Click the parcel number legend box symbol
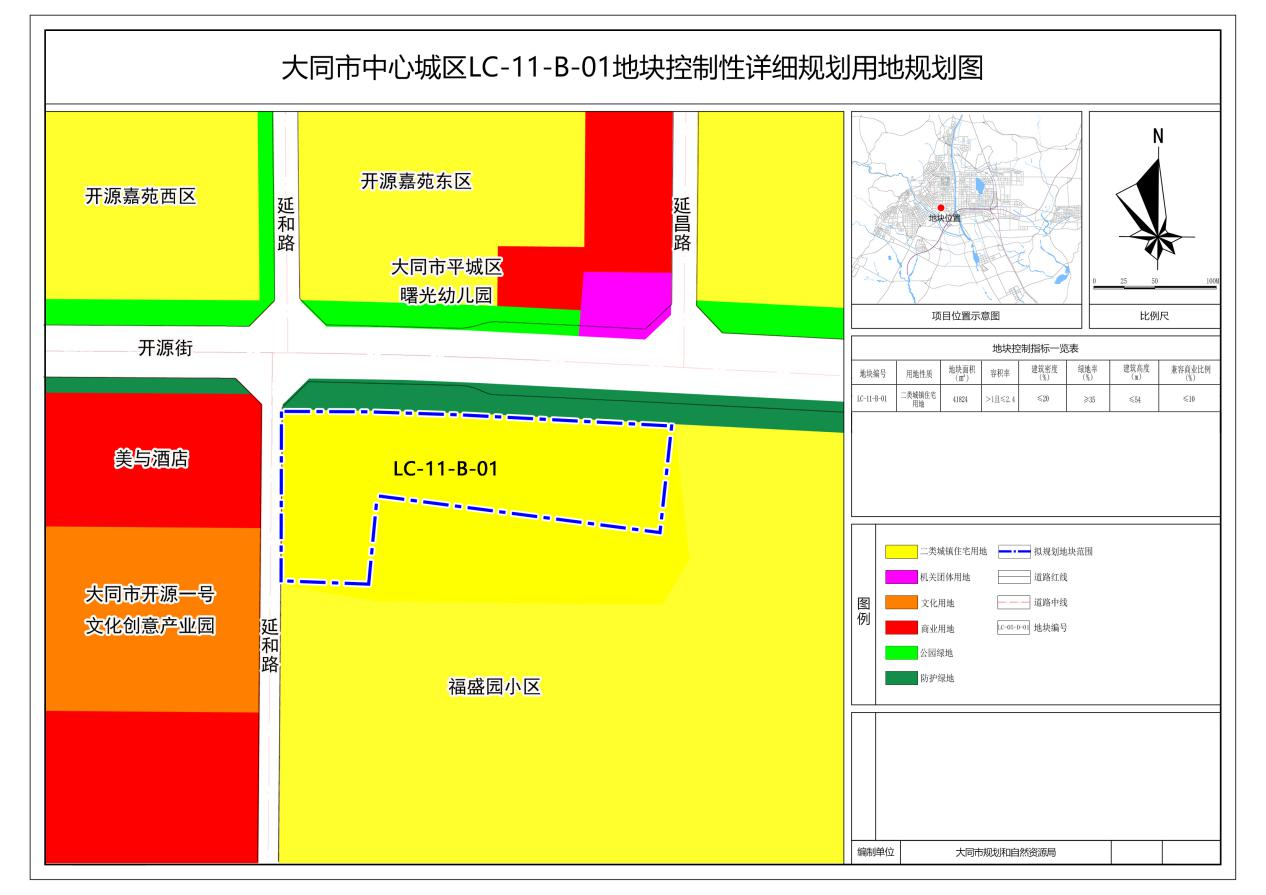This screenshot has width=1266, height=895. [x=1013, y=628]
